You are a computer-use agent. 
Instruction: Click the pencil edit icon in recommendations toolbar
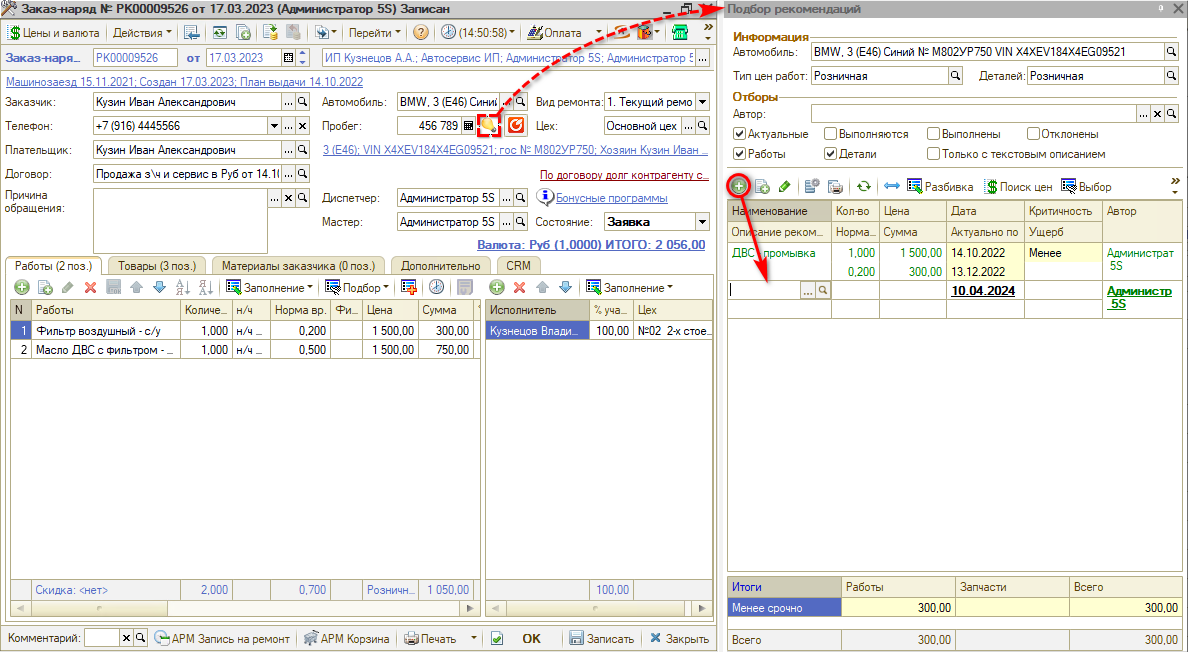tap(785, 186)
